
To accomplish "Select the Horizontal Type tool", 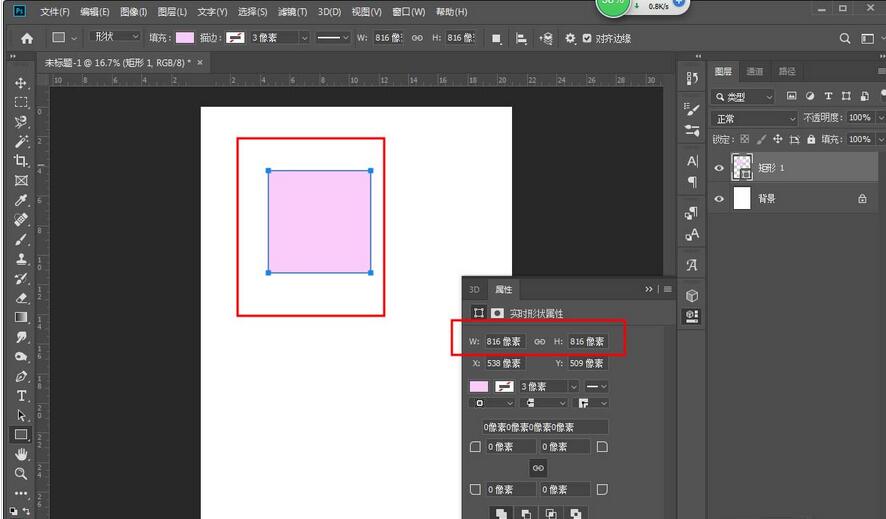I will [x=21, y=396].
